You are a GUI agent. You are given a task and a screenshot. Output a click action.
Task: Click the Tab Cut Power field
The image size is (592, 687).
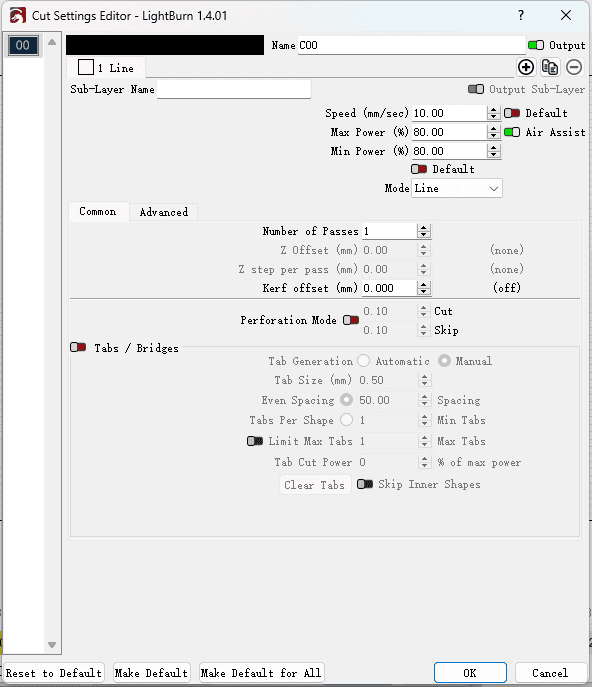(x=387, y=462)
